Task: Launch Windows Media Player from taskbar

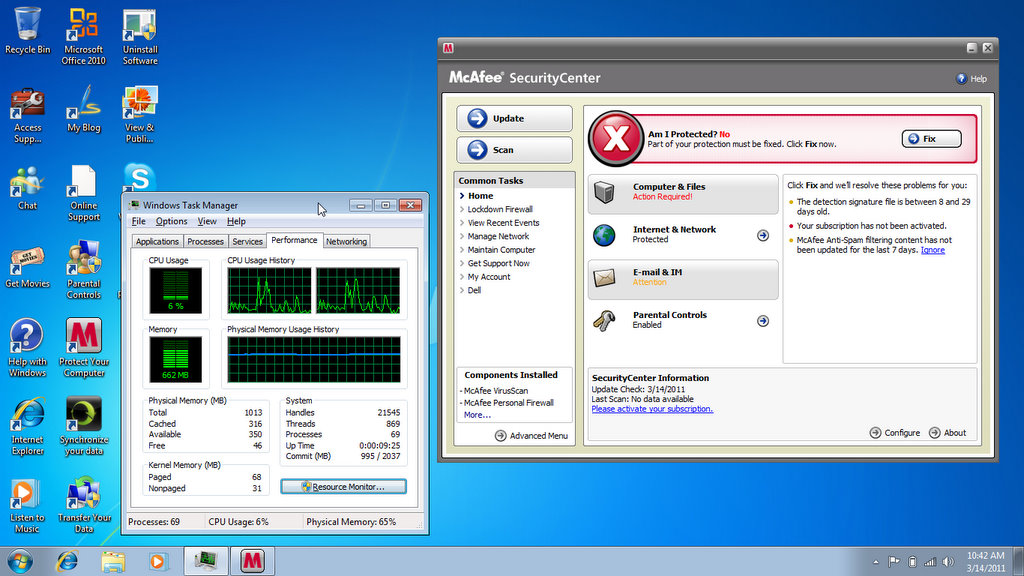Action: pyautogui.click(x=158, y=561)
